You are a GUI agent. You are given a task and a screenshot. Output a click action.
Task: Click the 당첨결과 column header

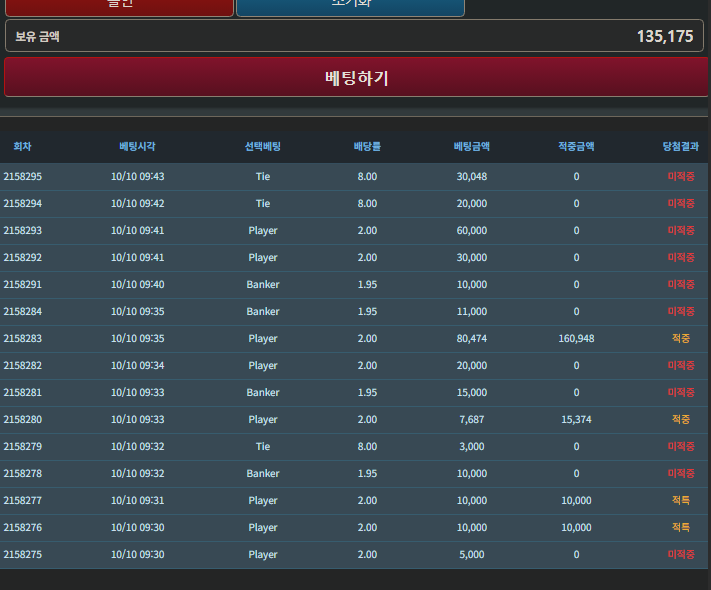pos(681,146)
